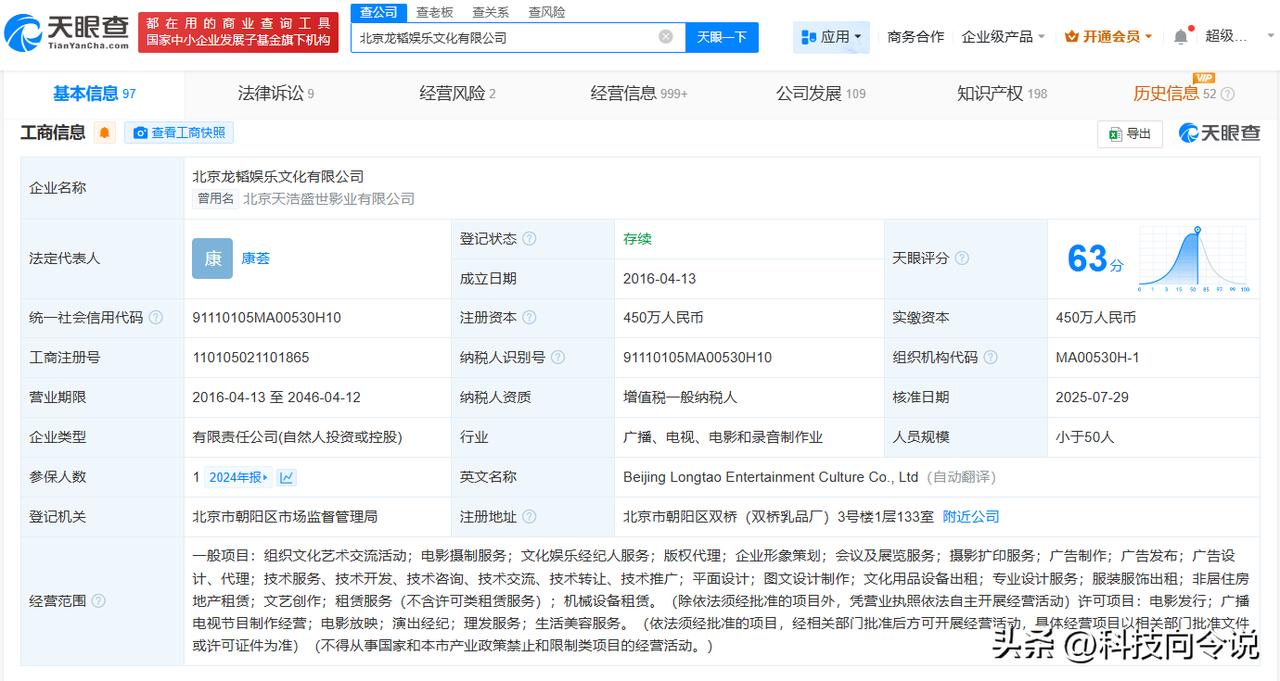This screenshot has height=681, width=1280.
Task: Click registration number 110105021101865
Action: click(251, 357)
